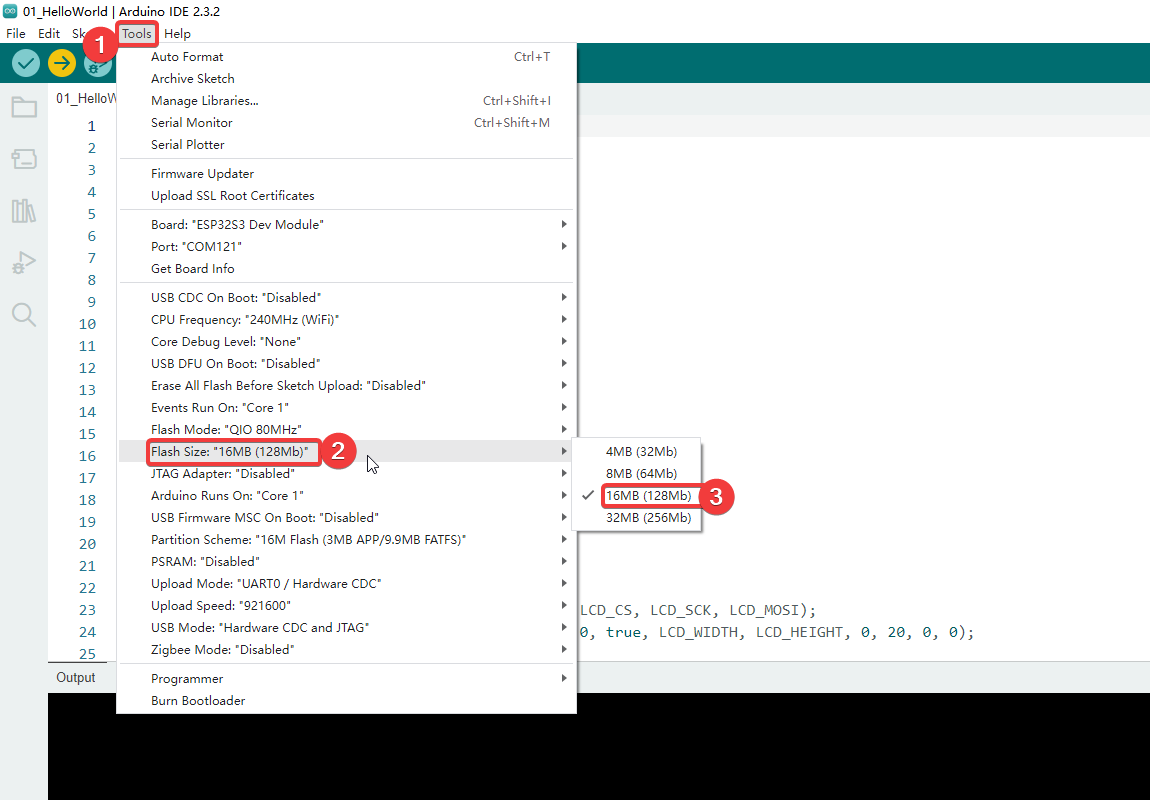Select 32MB (256Mb) flash size

point(637,518)
